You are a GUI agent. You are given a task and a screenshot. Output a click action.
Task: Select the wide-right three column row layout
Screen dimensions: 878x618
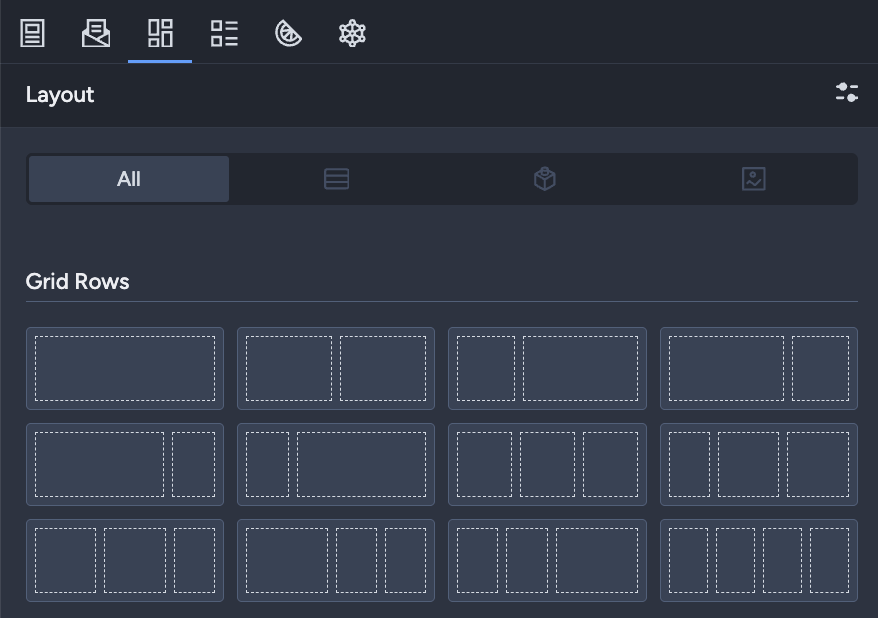pyautogui.click(x=547, y=560)
